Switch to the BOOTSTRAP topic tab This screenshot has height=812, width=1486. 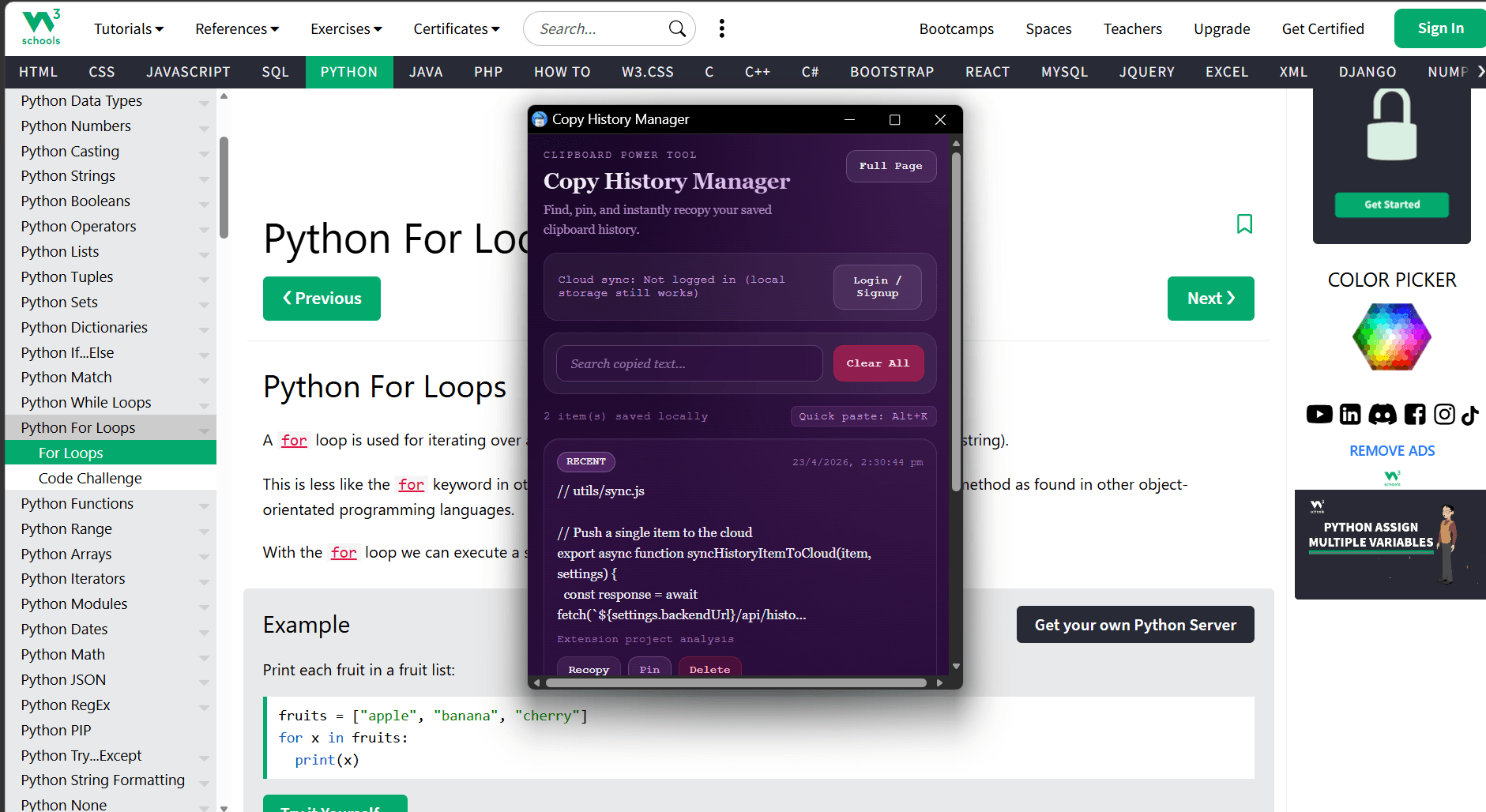click(x=892, y=72)
